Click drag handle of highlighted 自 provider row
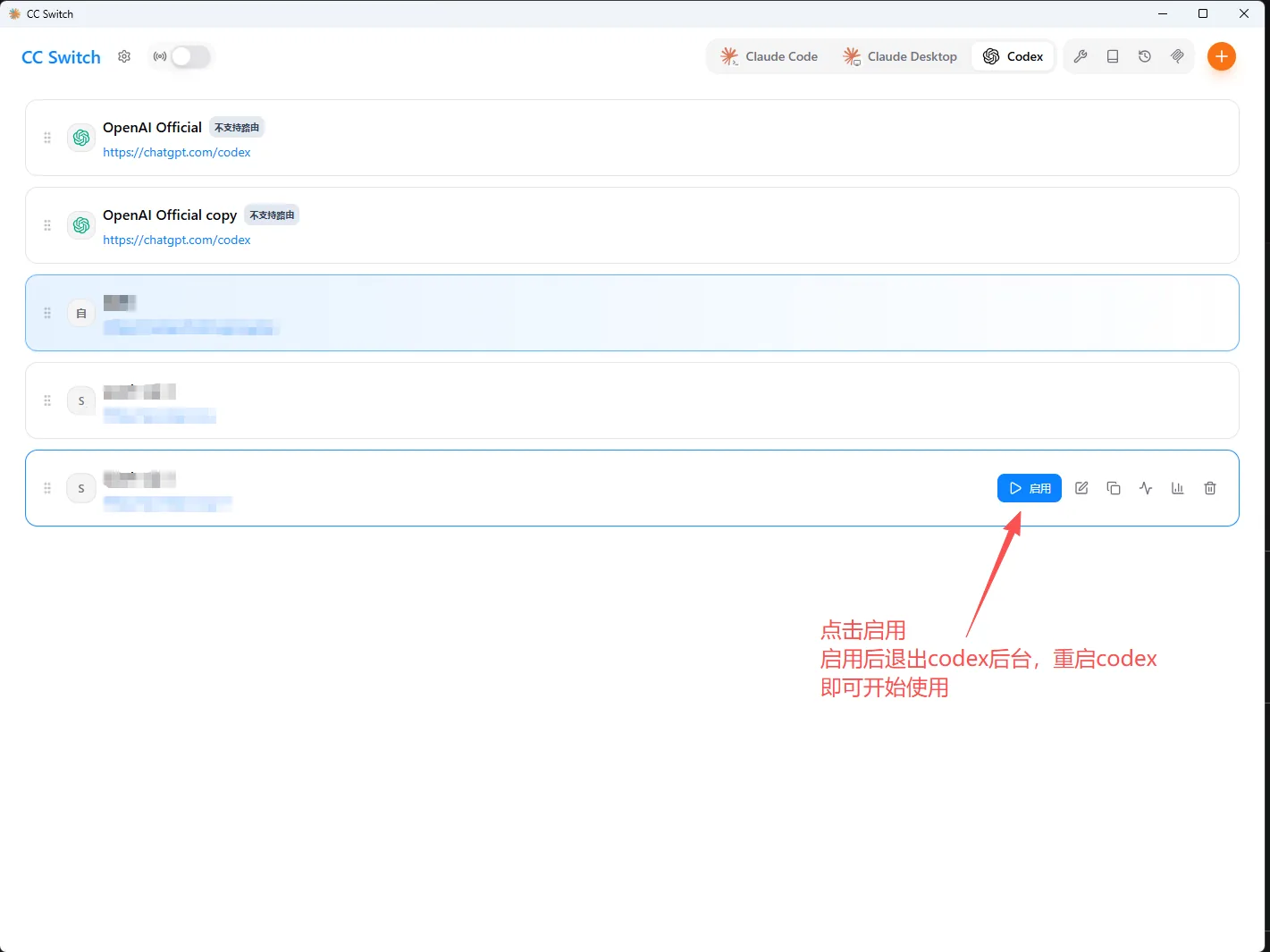1270x952 pixels. tap(47, 313)
